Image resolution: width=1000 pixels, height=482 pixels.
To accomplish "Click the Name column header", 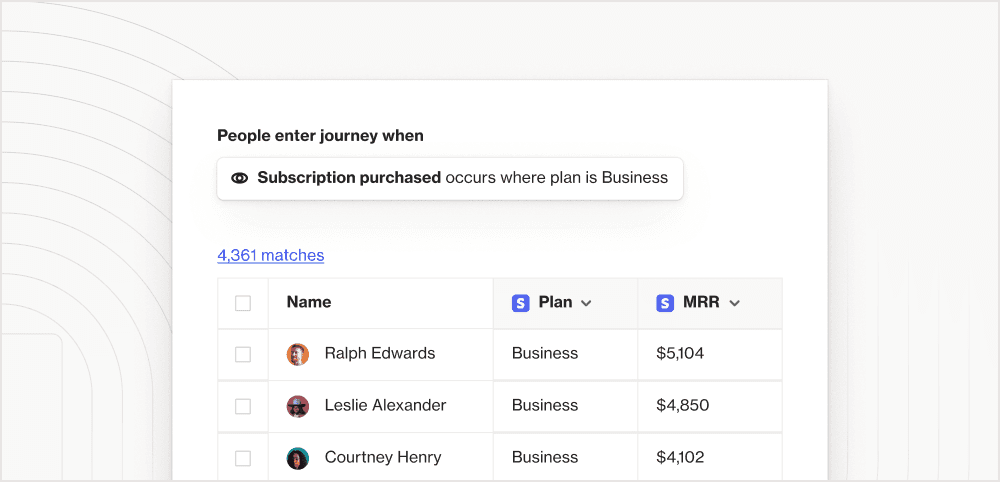I will [309, 302].
